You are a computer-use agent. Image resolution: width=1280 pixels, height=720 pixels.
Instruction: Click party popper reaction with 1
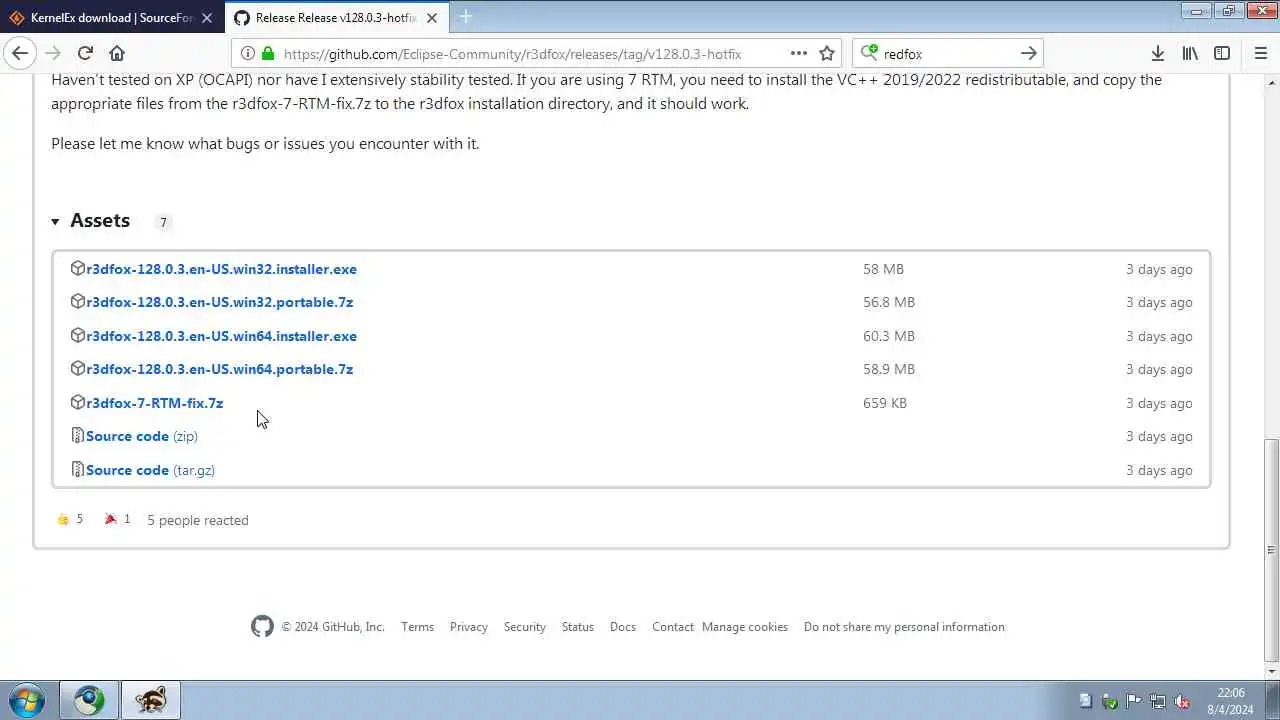pos(118,519)
